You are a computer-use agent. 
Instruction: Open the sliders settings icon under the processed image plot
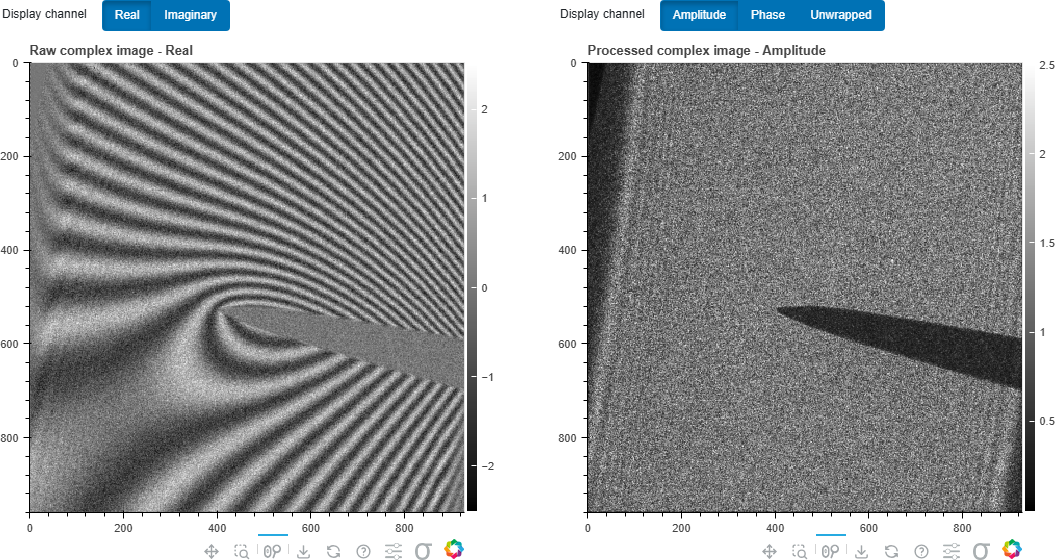click(951, 552)
